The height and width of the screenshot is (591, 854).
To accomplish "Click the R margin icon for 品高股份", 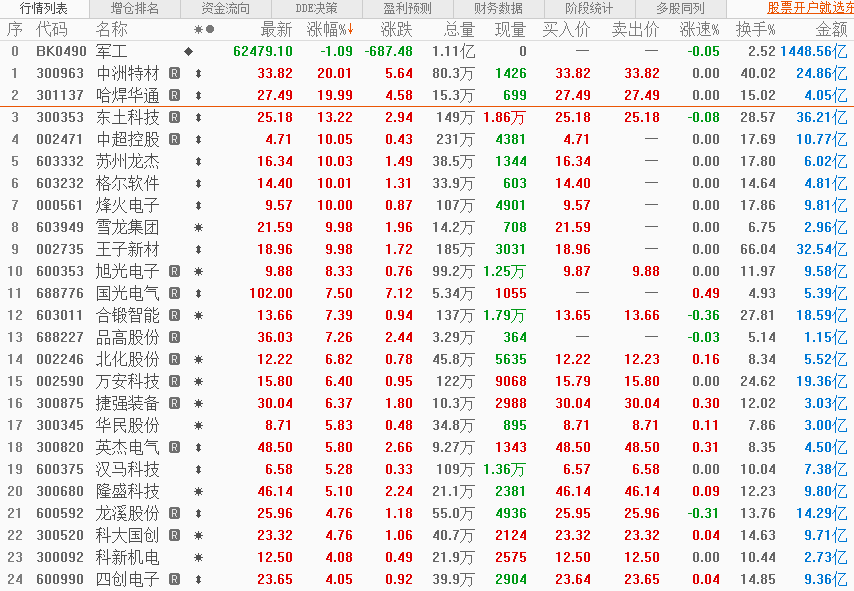I will (x=174, y=337).
